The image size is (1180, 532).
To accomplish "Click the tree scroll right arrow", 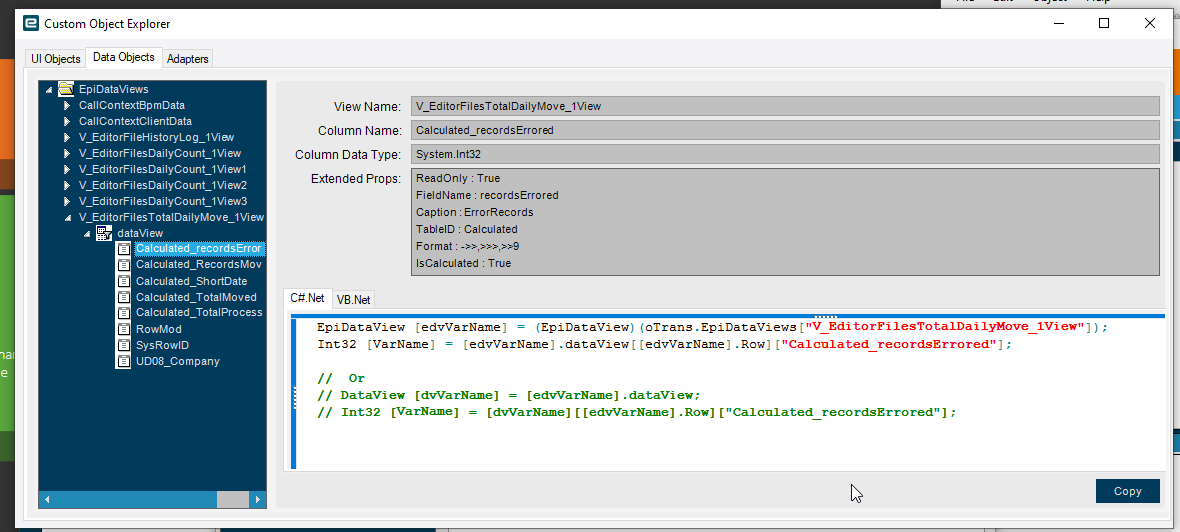I will 258,499.
